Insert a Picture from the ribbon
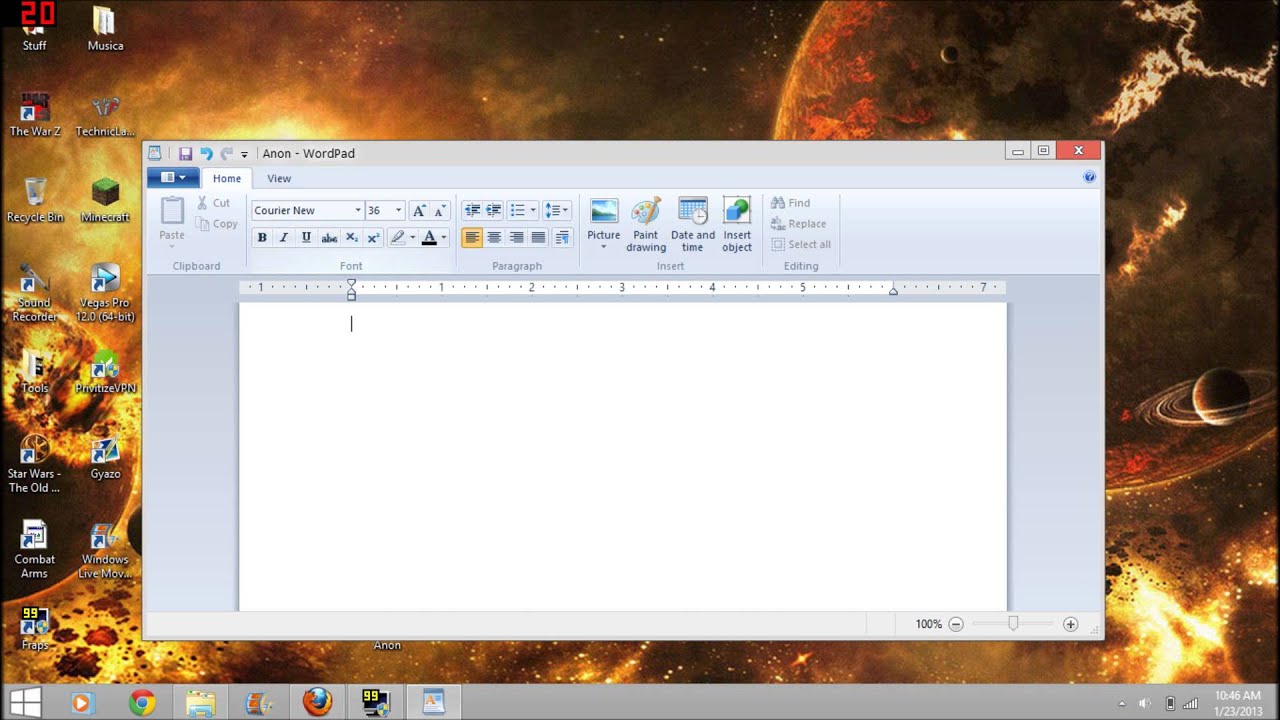 (603, 222)
